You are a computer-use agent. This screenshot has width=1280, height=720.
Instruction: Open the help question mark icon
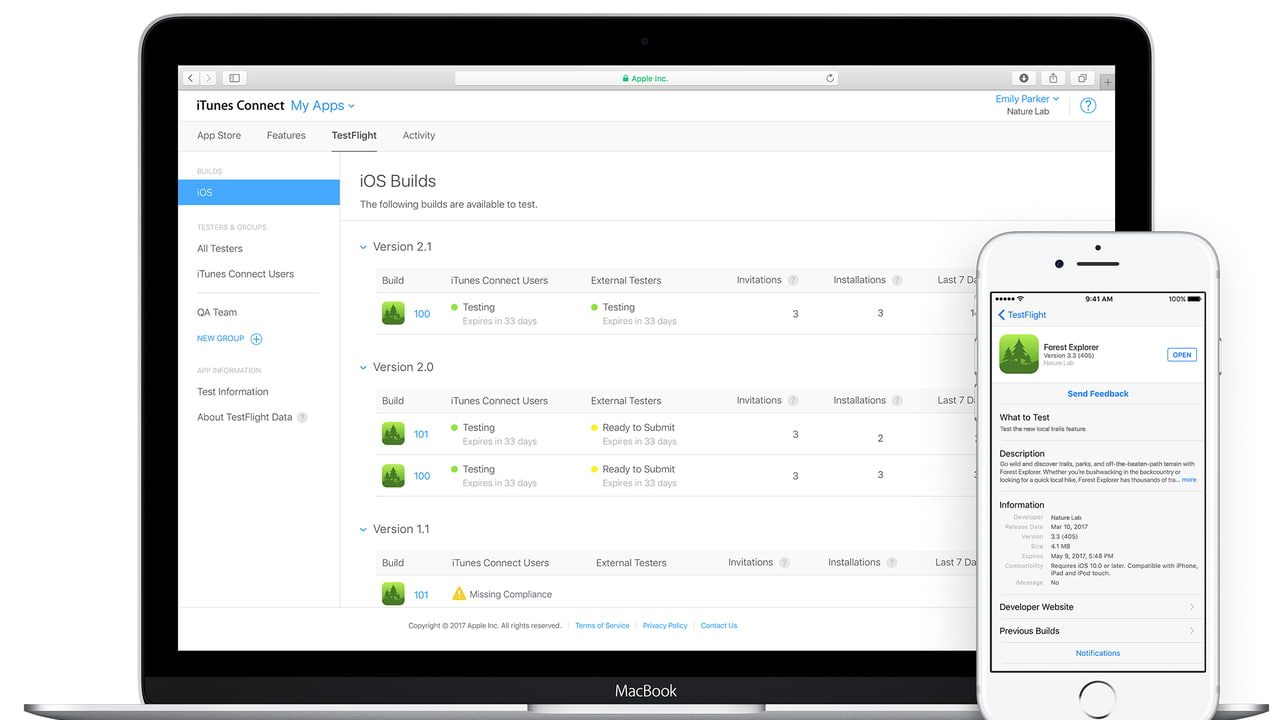pos(1088,105)
